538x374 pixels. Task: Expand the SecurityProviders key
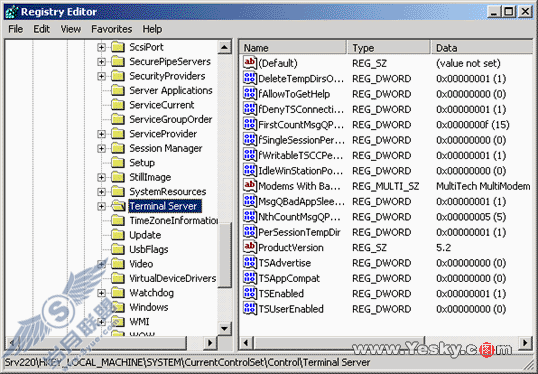(x=101, y=76)
